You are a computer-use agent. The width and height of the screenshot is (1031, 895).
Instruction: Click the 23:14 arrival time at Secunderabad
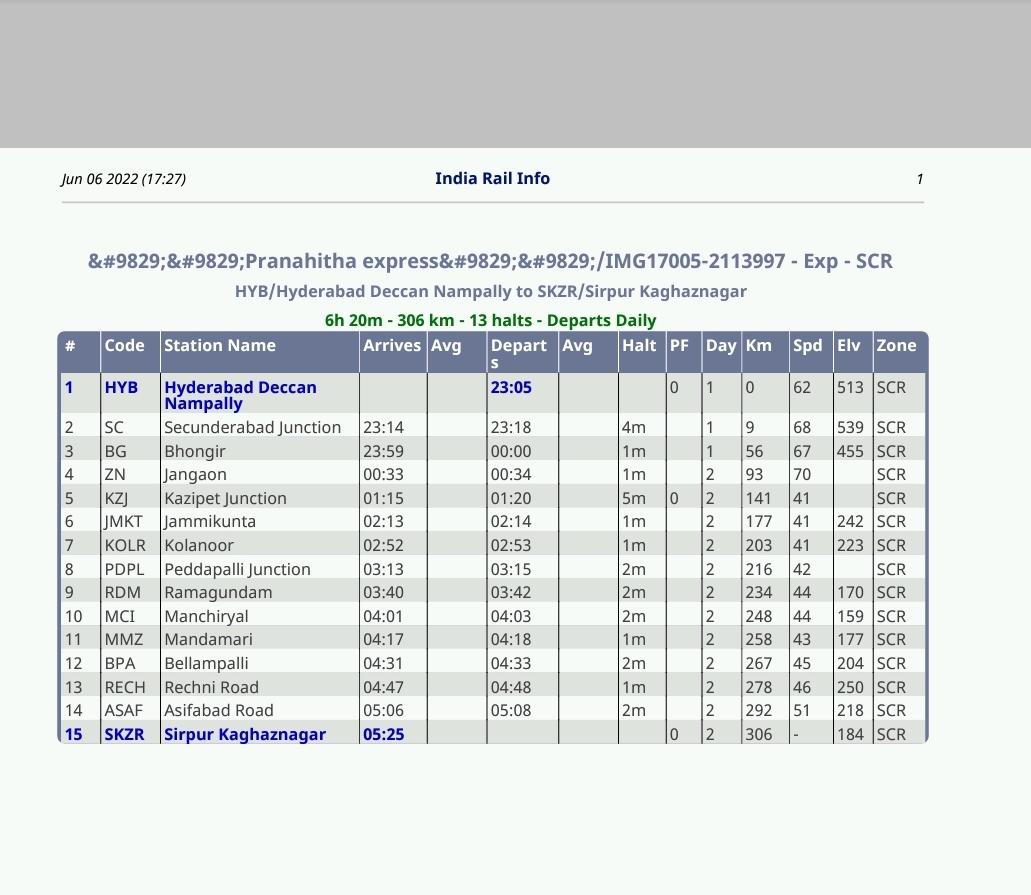coord(383,427)
